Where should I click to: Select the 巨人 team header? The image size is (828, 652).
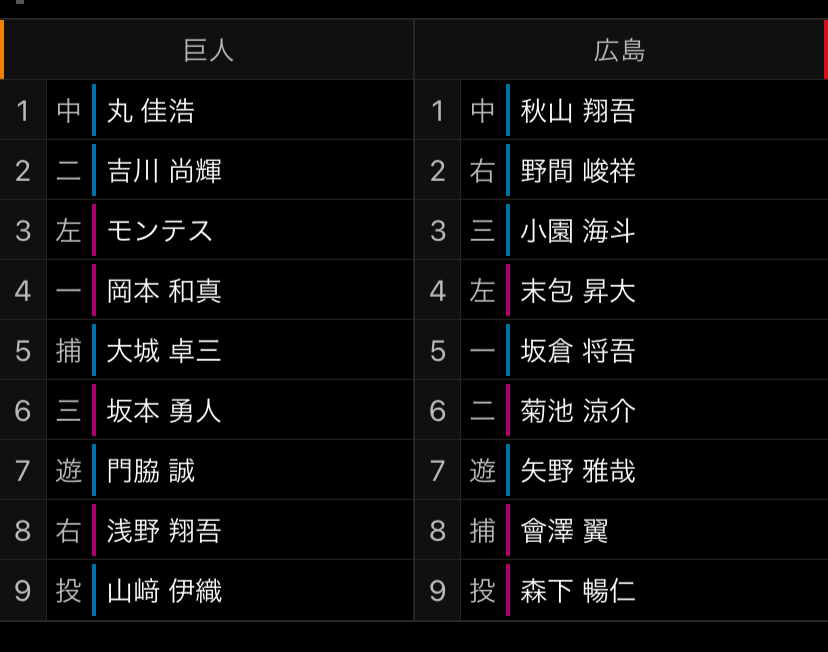208,50
